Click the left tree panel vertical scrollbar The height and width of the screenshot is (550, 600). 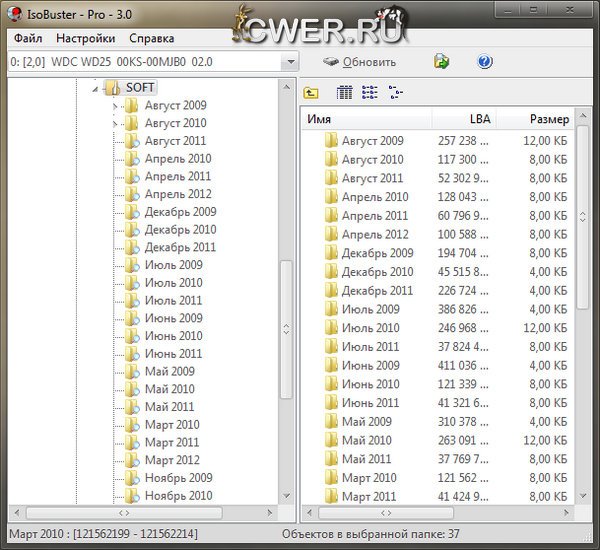tap(286, 380)
